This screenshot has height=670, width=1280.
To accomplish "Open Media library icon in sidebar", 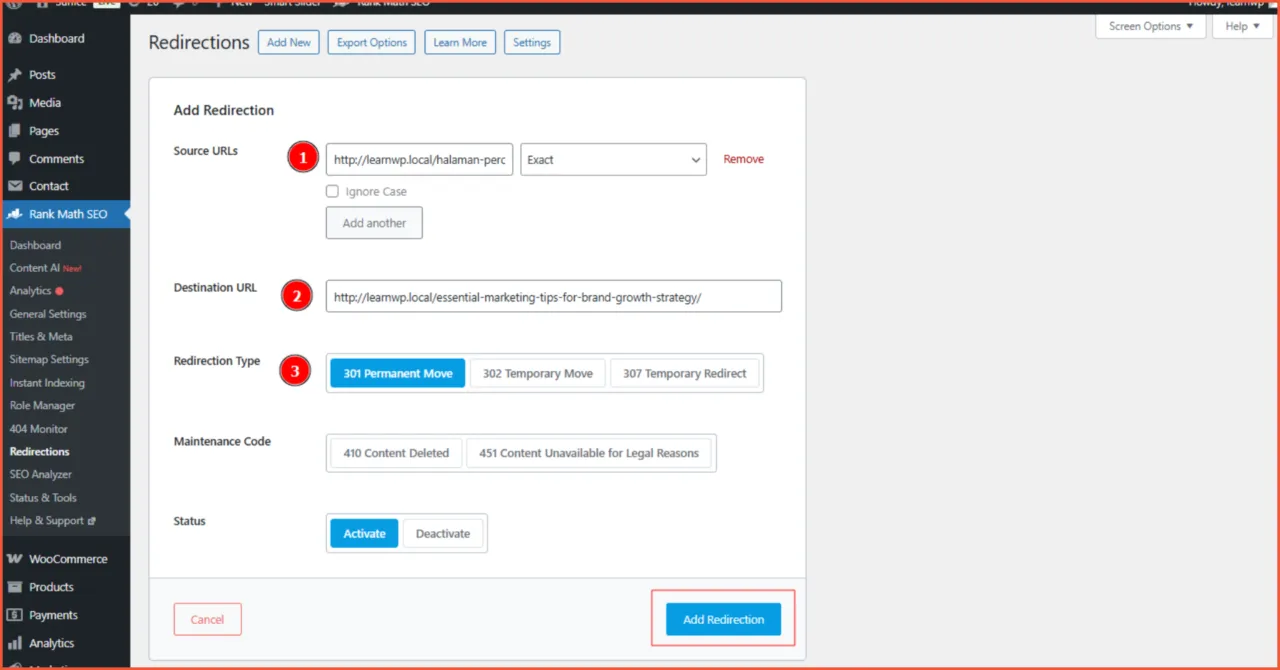I will (15, 103).
